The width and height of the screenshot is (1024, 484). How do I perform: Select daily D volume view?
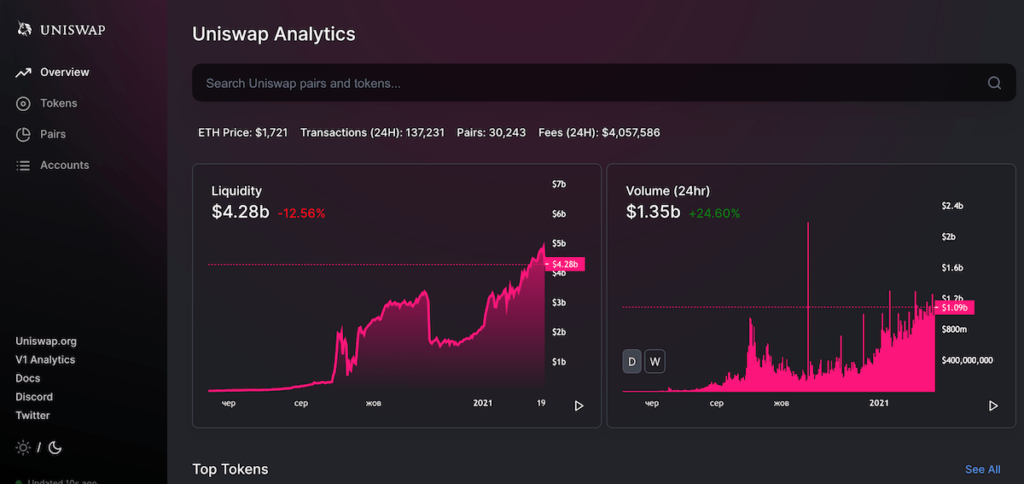632,361
